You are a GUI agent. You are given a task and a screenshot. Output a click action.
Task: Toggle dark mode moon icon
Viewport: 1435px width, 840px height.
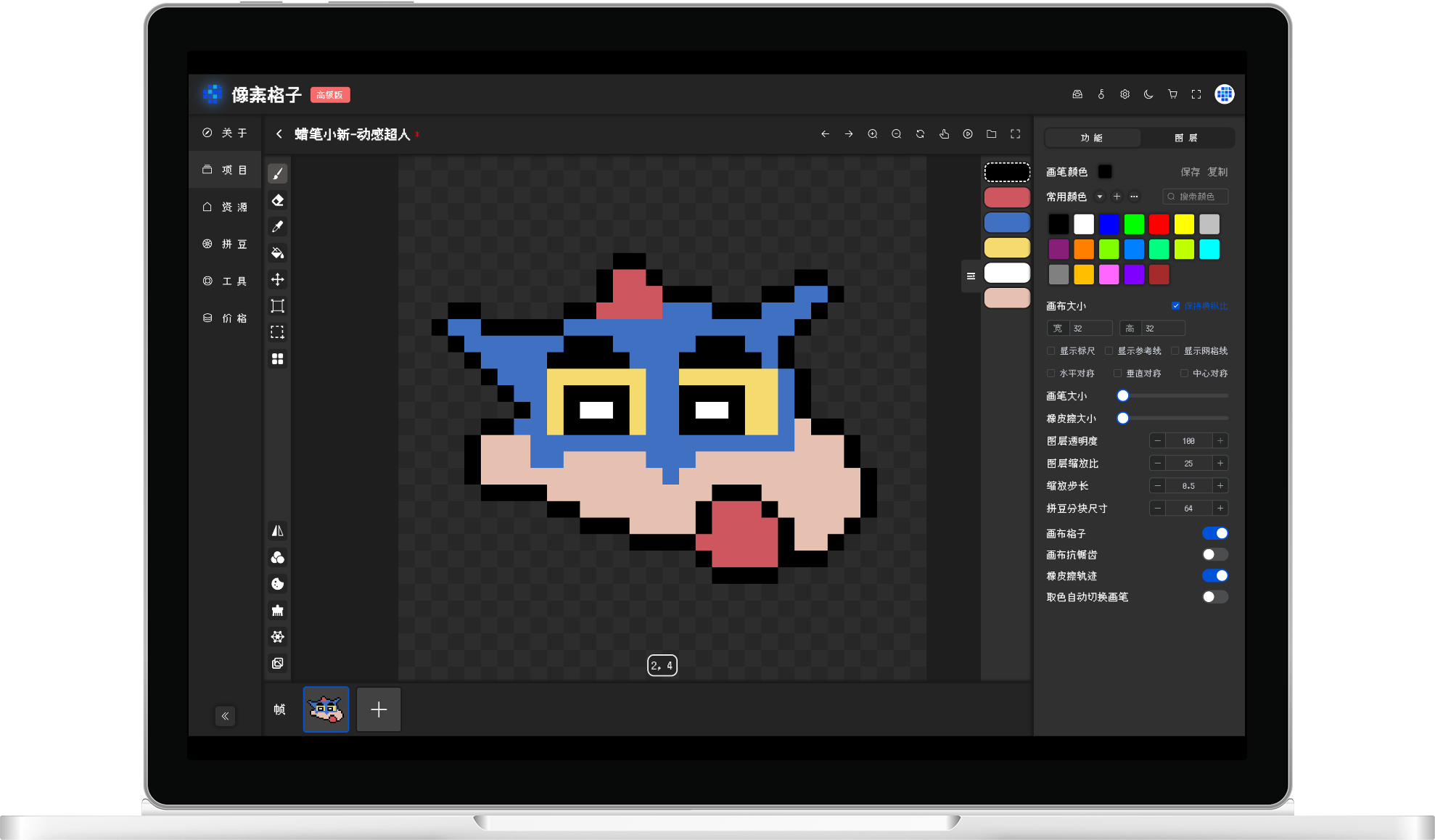point(1148,94)
